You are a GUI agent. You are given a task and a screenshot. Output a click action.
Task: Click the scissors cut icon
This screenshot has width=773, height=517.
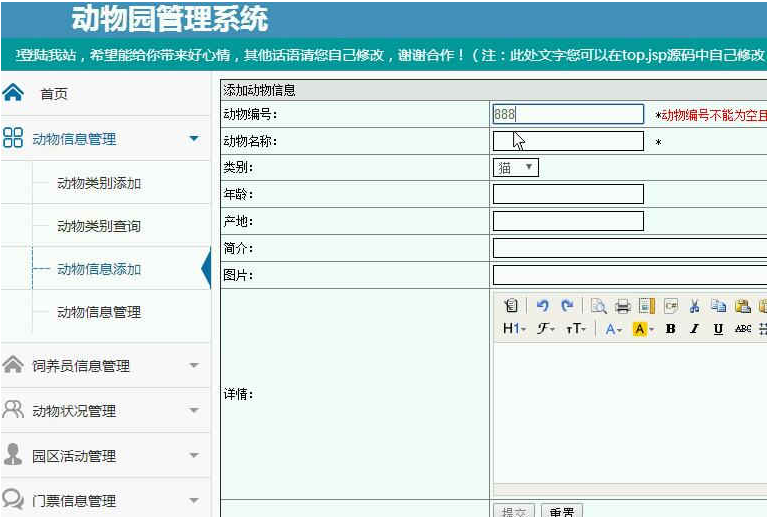tap(695, 306)
